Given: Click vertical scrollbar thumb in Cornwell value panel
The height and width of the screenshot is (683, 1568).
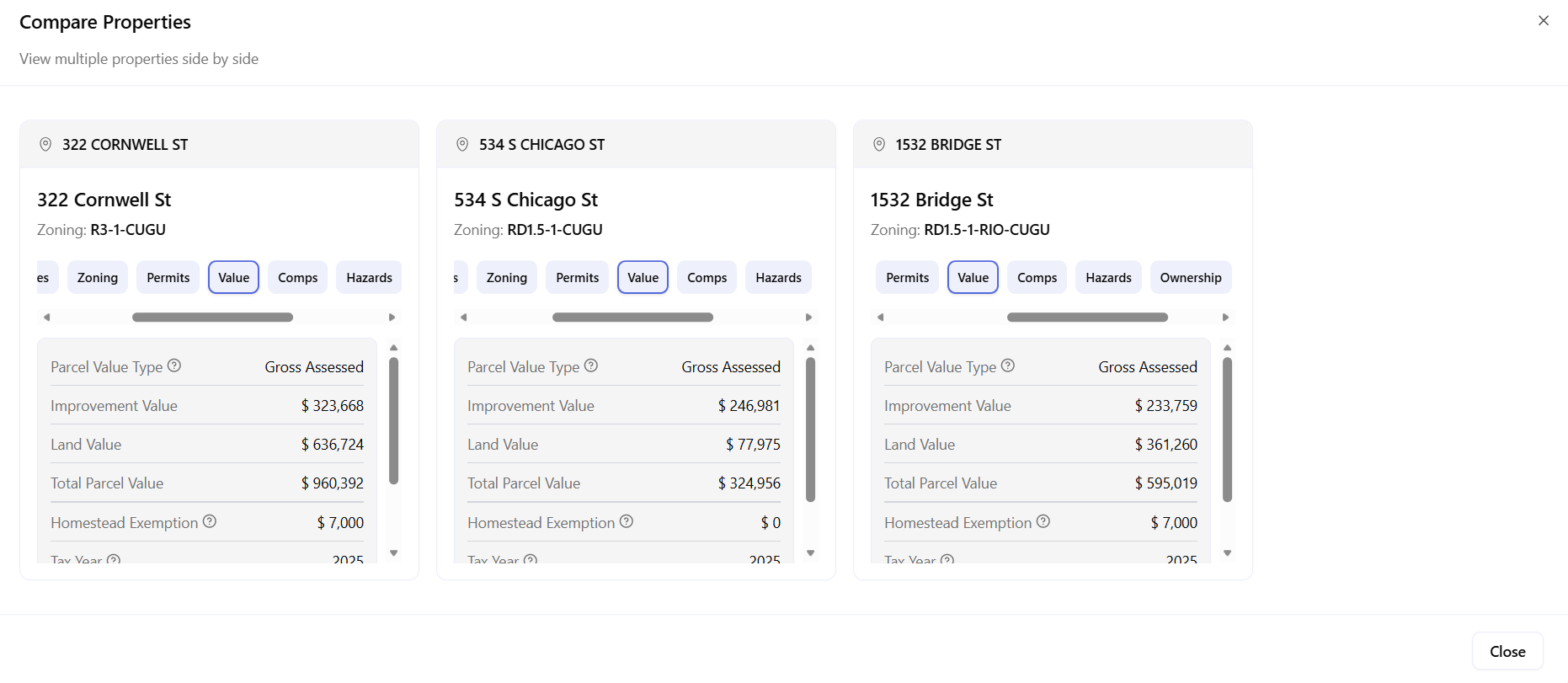Looking at the screenshot, I should pos(393,421).
